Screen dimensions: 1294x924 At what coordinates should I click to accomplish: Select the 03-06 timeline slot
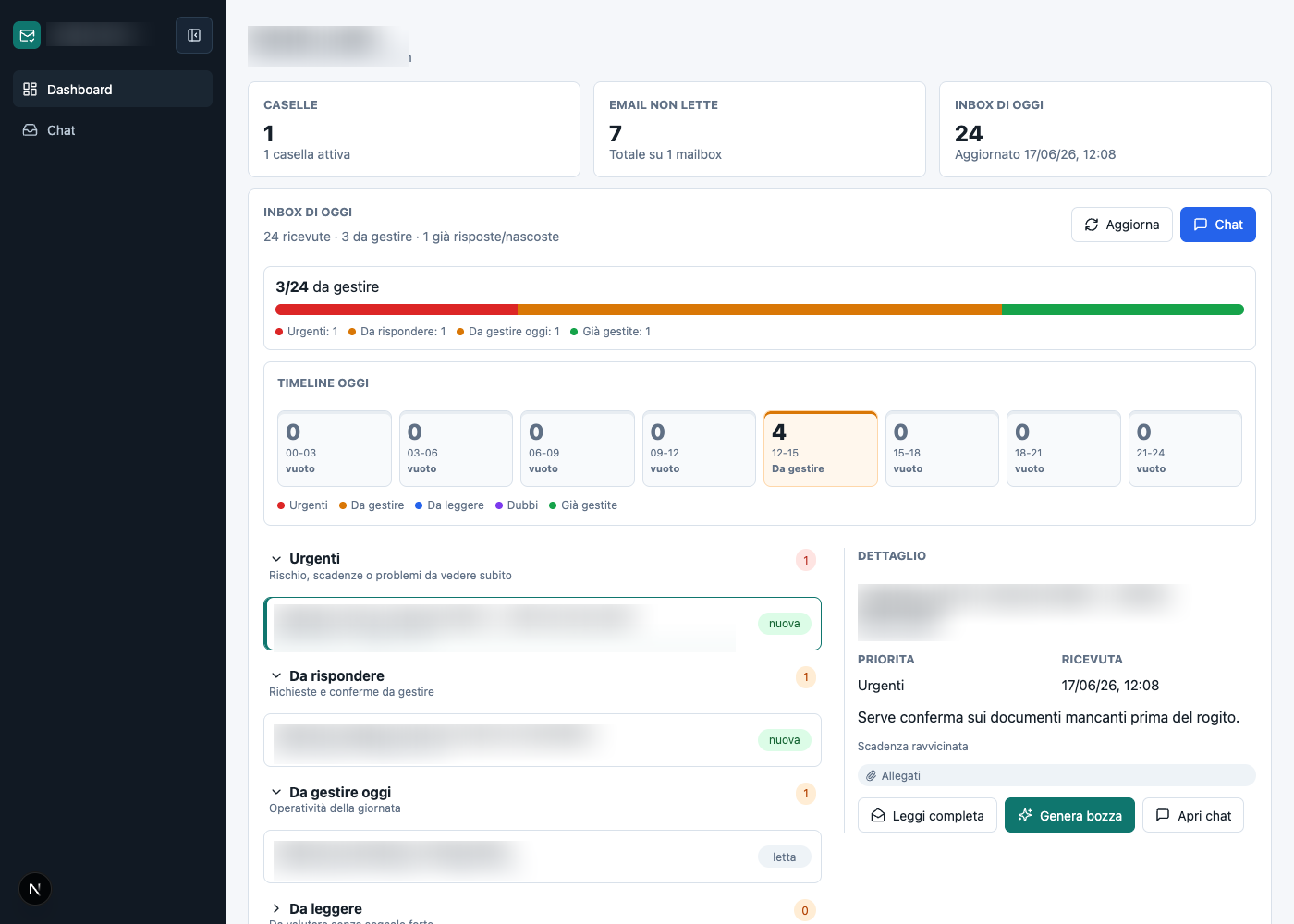(456, 448)
